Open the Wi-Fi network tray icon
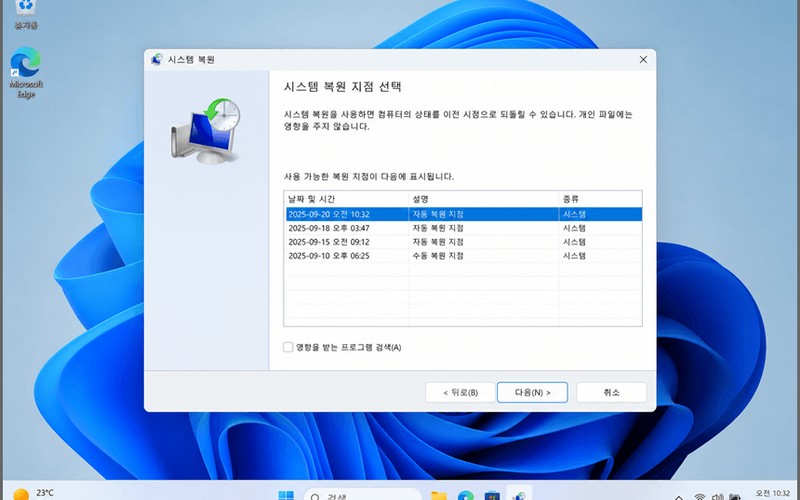 click(x=699, y=496)
